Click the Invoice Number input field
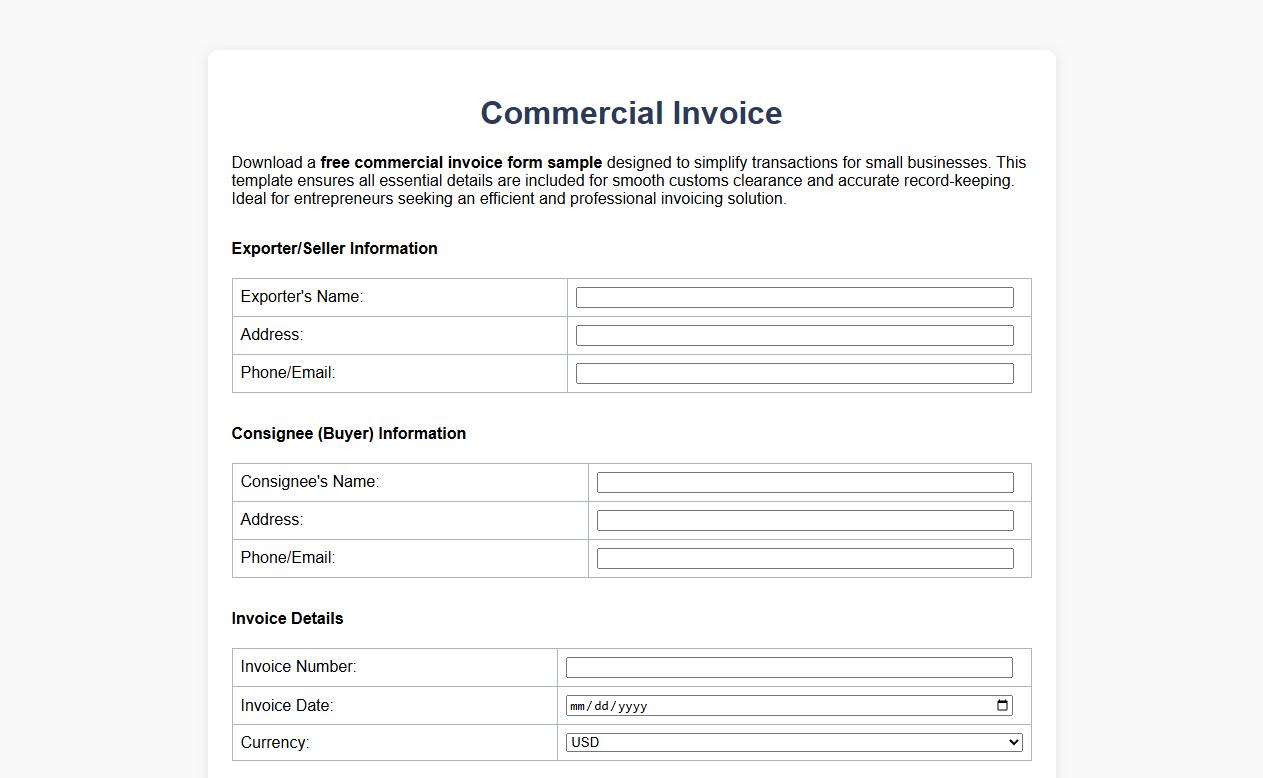Screen dimensions: 1263x778 coord(787,667)
